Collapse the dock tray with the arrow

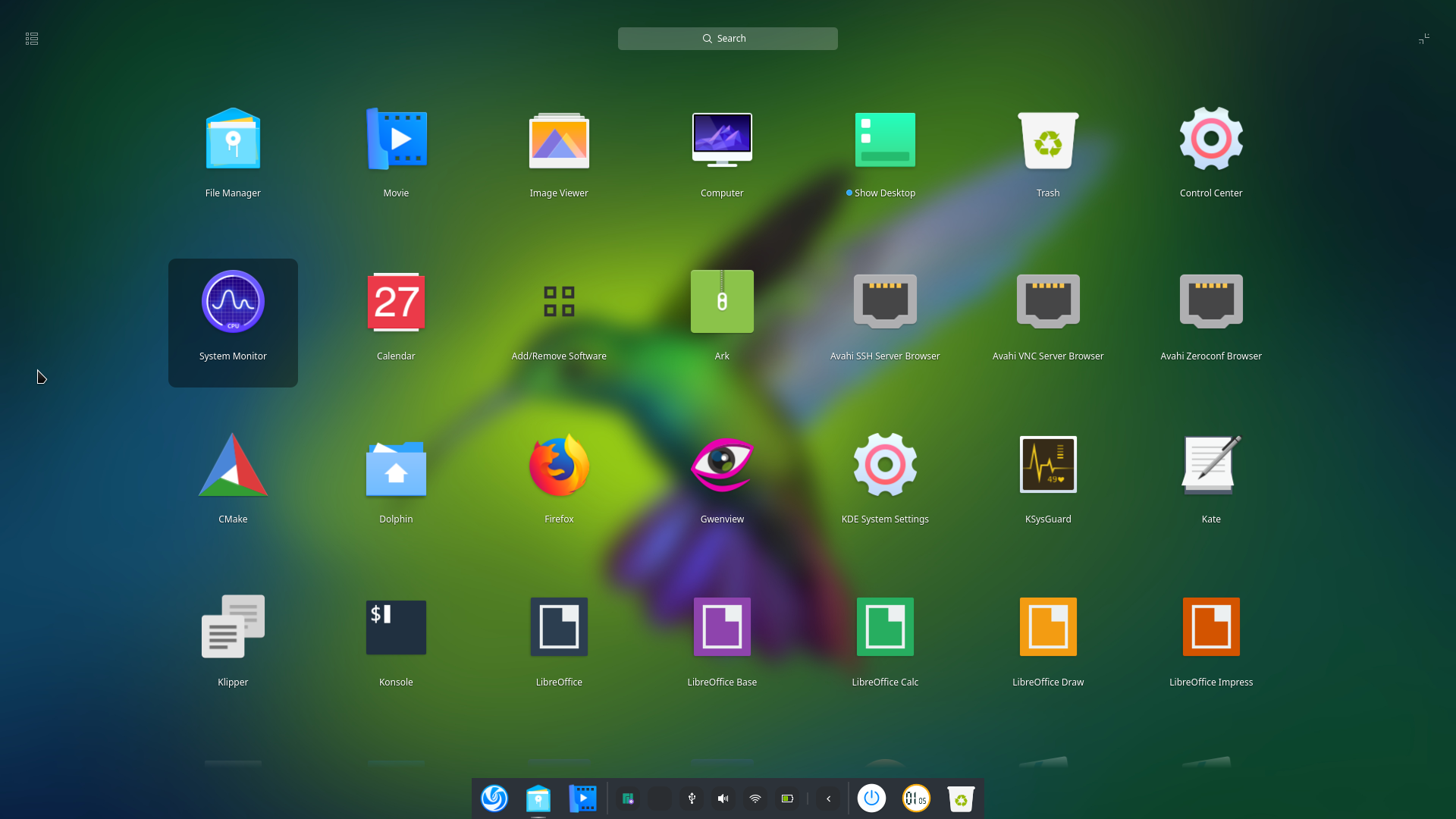828,799
